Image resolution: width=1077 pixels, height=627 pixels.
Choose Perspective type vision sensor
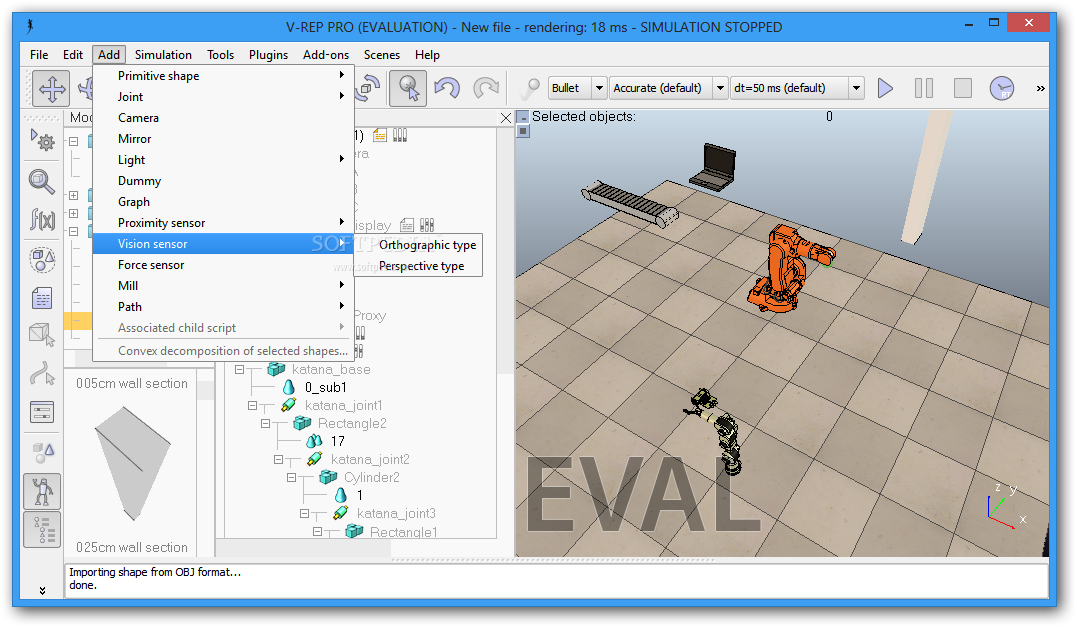point(418,266)
